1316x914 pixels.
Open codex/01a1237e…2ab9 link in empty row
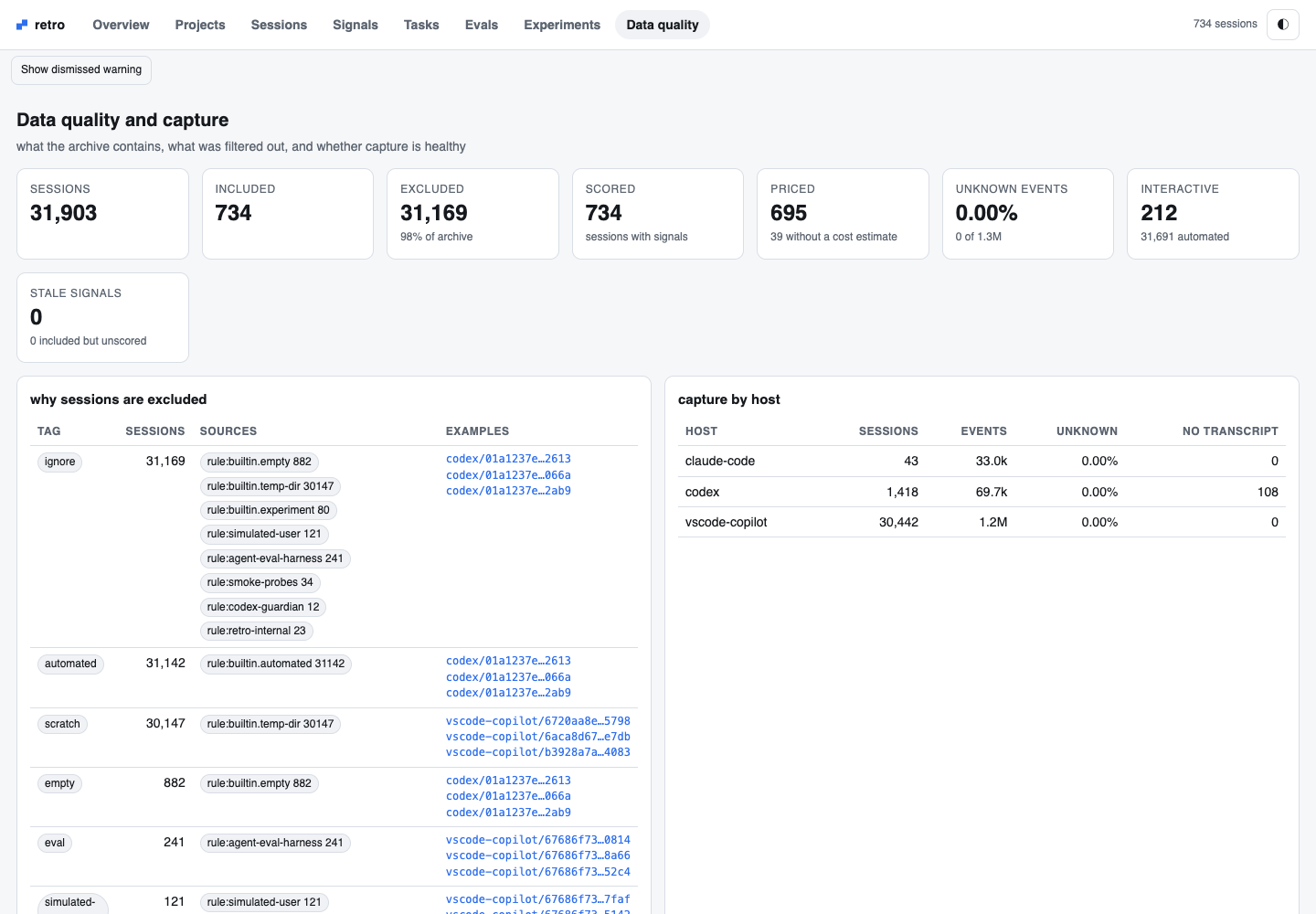(x=508, y=813)
